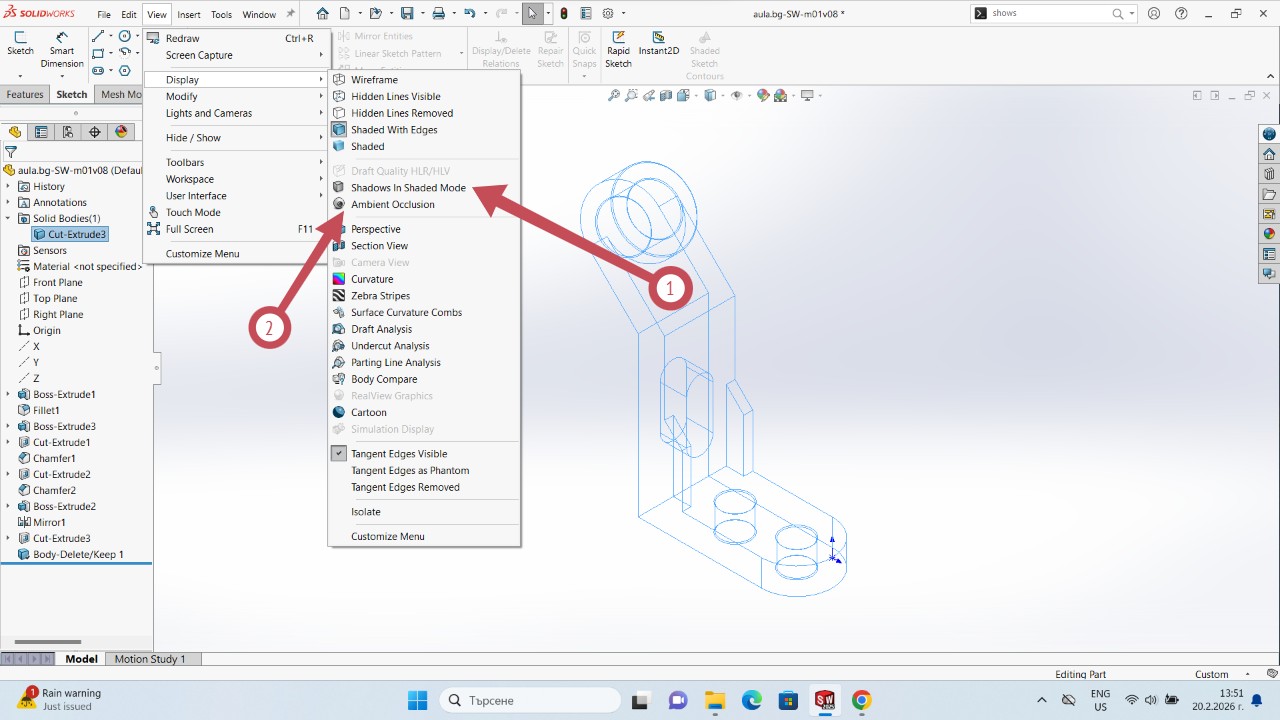Click the Save icon in top toolbar
Image resolution: width=1280 pixels, height=720 pixels.
(407, 14)
